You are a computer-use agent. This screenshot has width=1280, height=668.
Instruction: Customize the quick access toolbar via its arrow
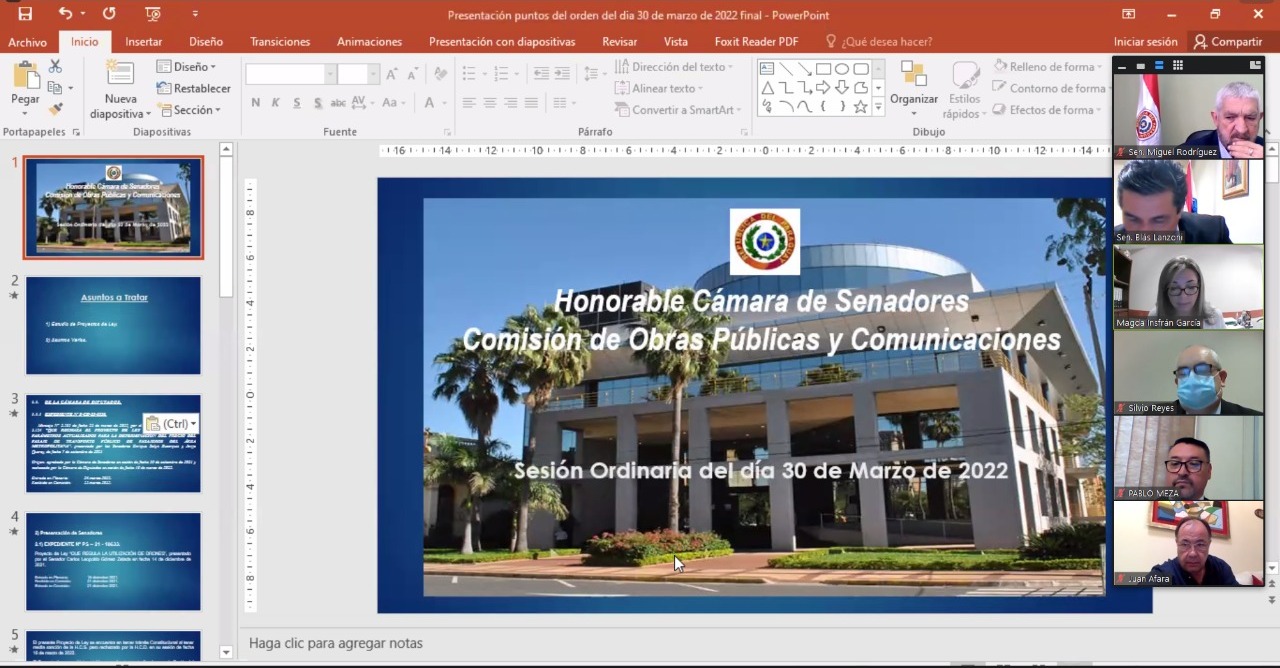[195, 14]
